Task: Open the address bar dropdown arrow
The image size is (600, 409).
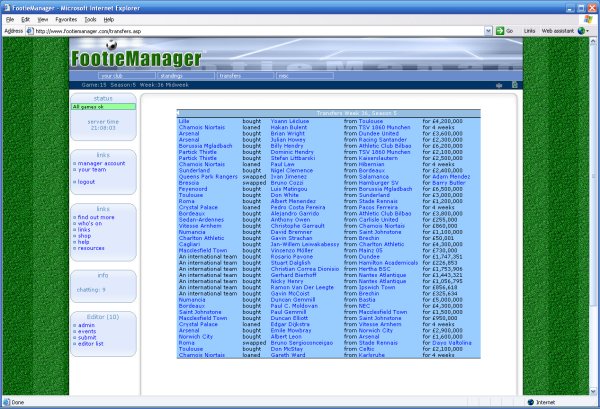Action: (488, 31)
